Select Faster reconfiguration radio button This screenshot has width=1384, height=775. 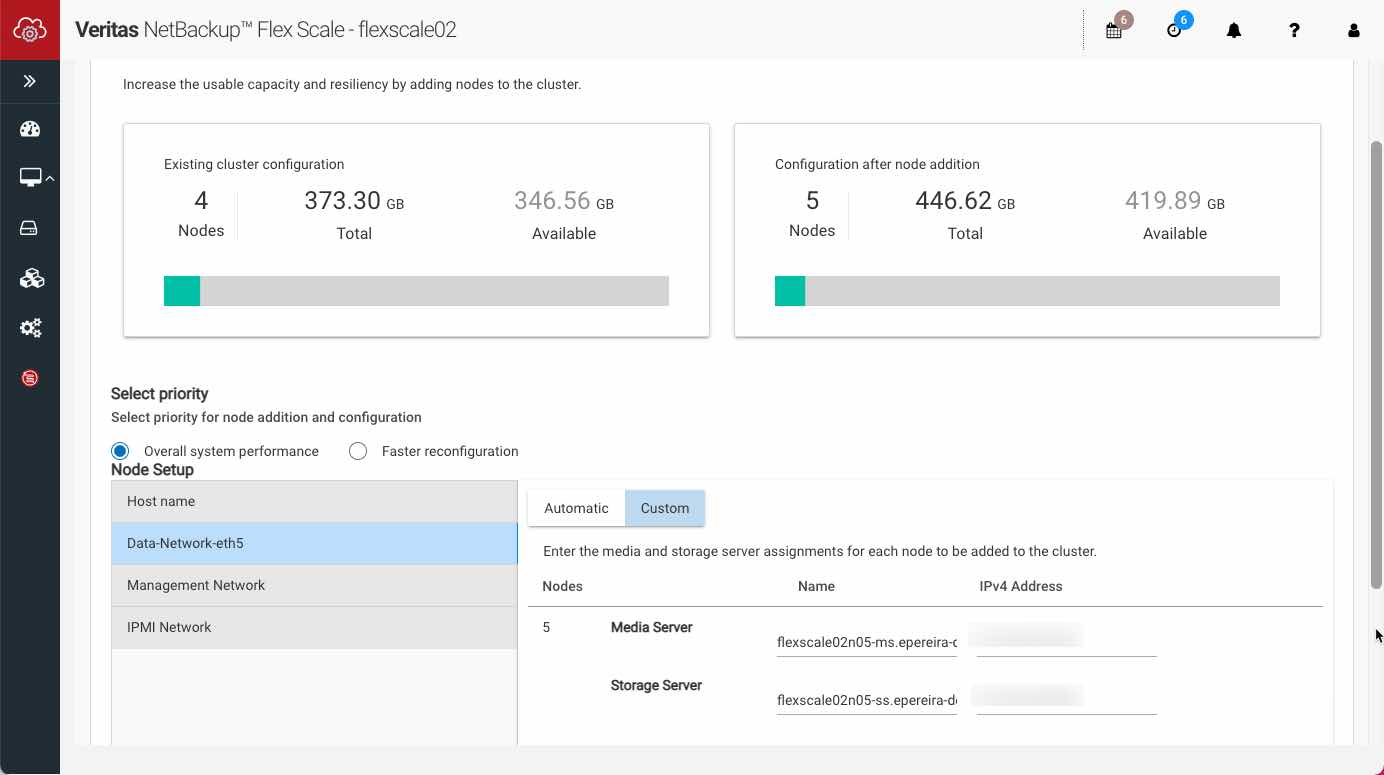tap(358, 451)
